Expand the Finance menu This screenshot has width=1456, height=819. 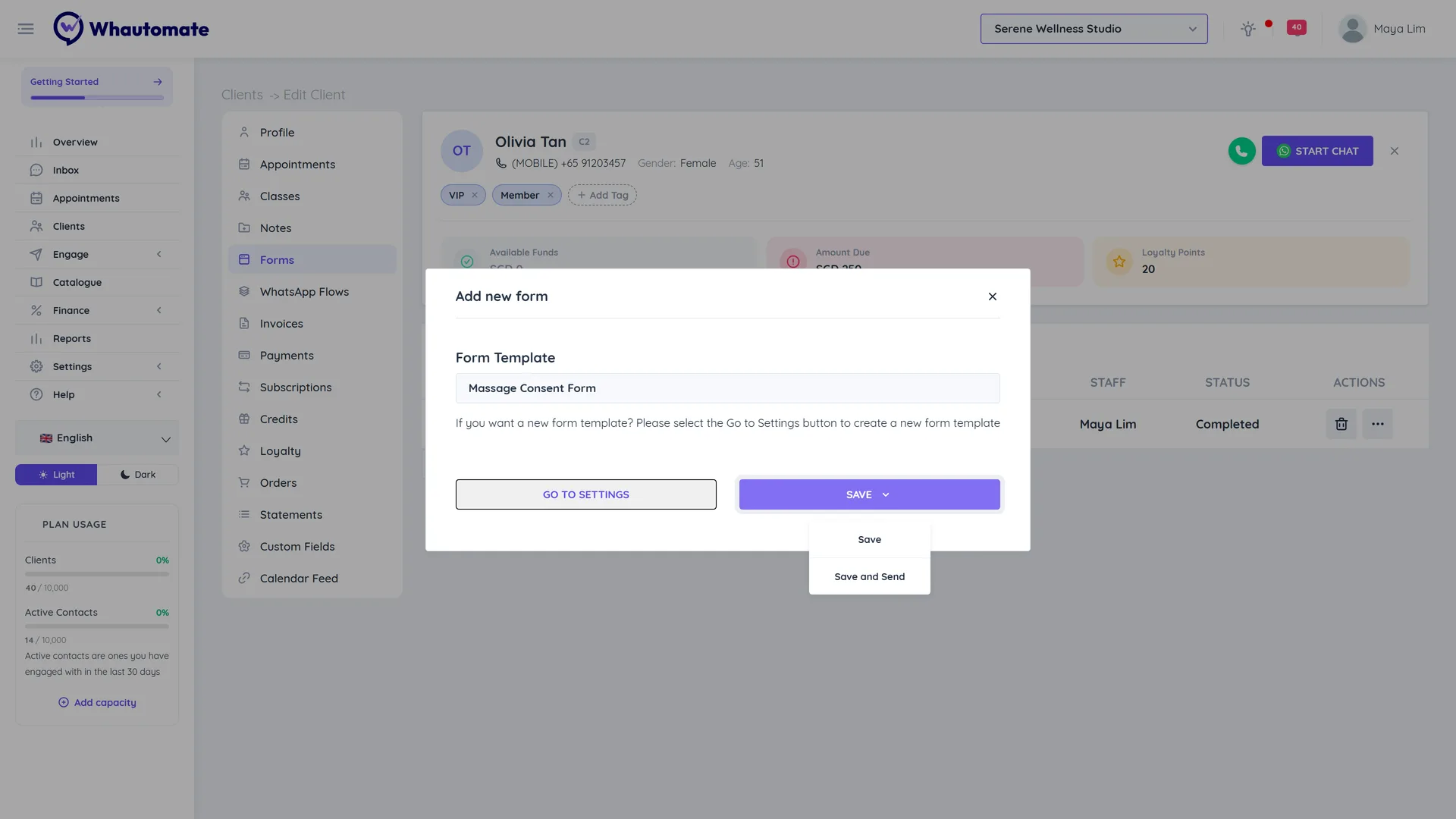97,311
